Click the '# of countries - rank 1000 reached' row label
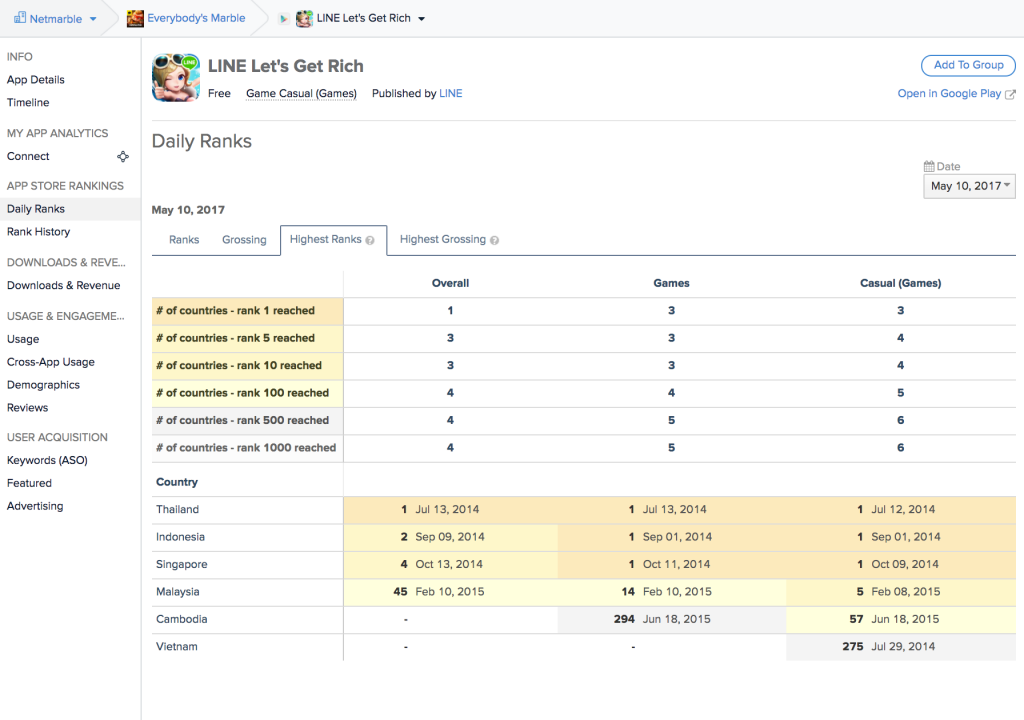This screenshot has width=1024, height=720. coord(246,448)
